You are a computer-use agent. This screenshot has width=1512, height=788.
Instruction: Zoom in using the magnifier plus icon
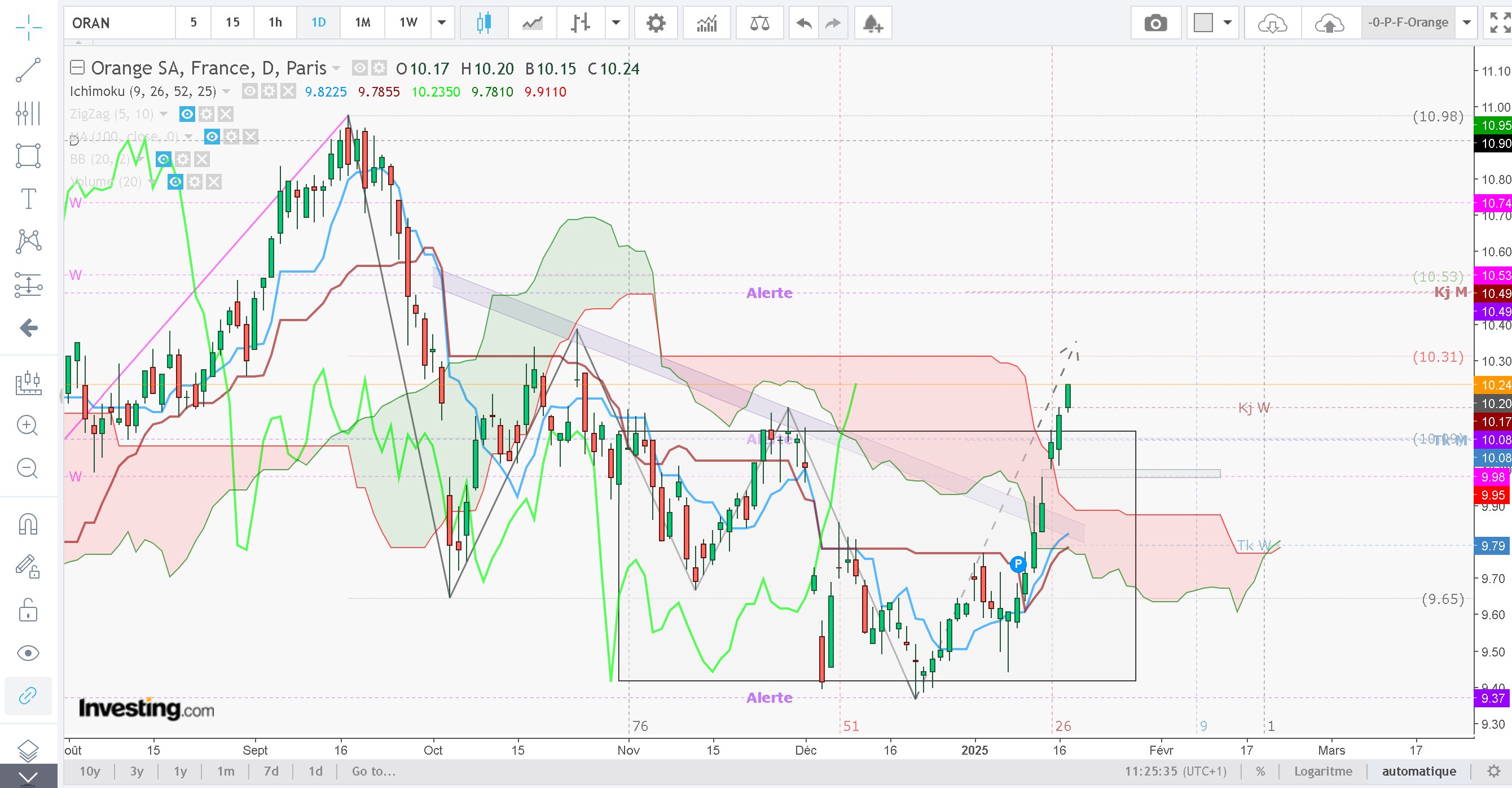[28, 425]
